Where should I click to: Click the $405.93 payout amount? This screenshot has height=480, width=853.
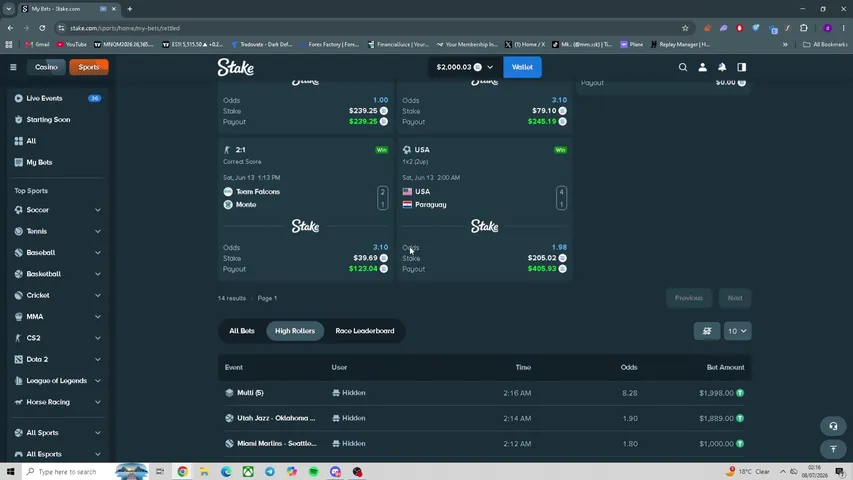pos(542,269)
